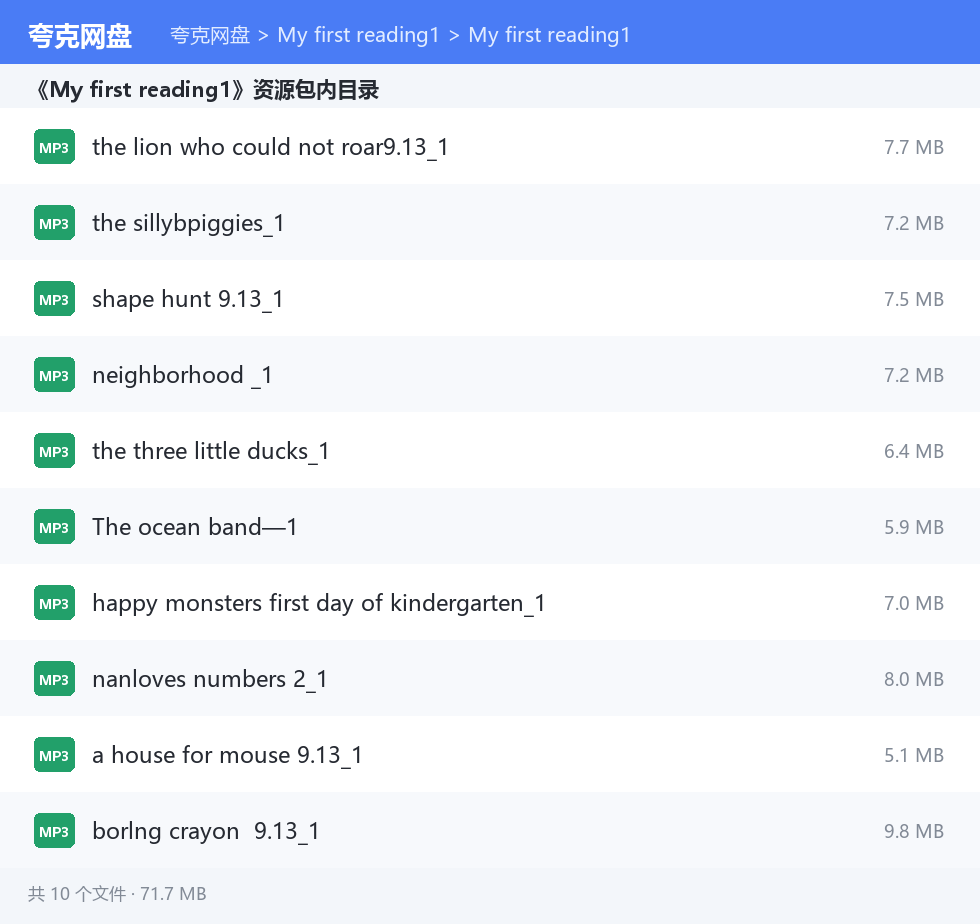The height and width of the screenshot is (924, 980).
Task: Select file borlng crayon 9.13_1
Action: tap(206, 832)
